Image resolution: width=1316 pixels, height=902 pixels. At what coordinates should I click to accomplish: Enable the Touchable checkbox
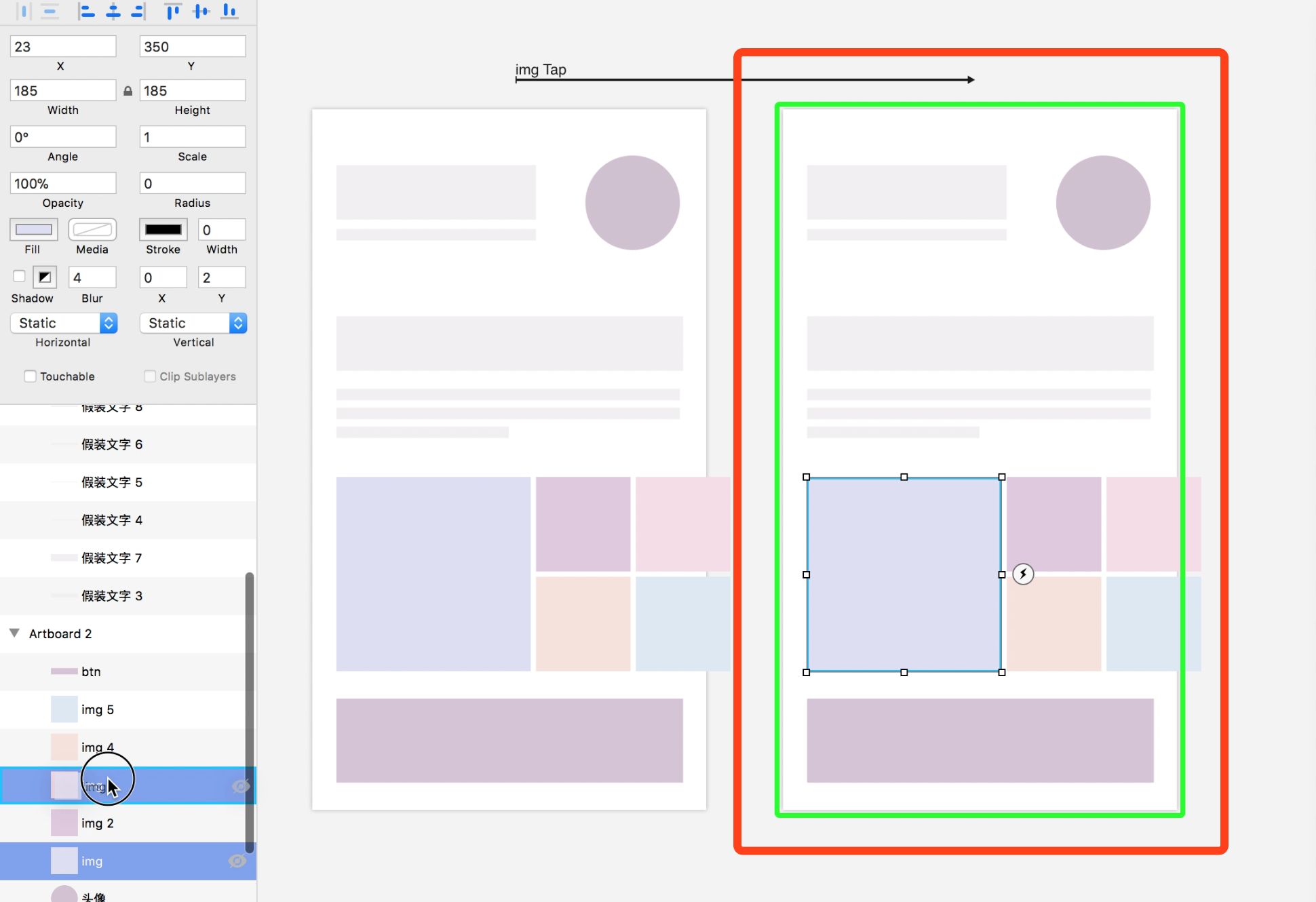31,376
